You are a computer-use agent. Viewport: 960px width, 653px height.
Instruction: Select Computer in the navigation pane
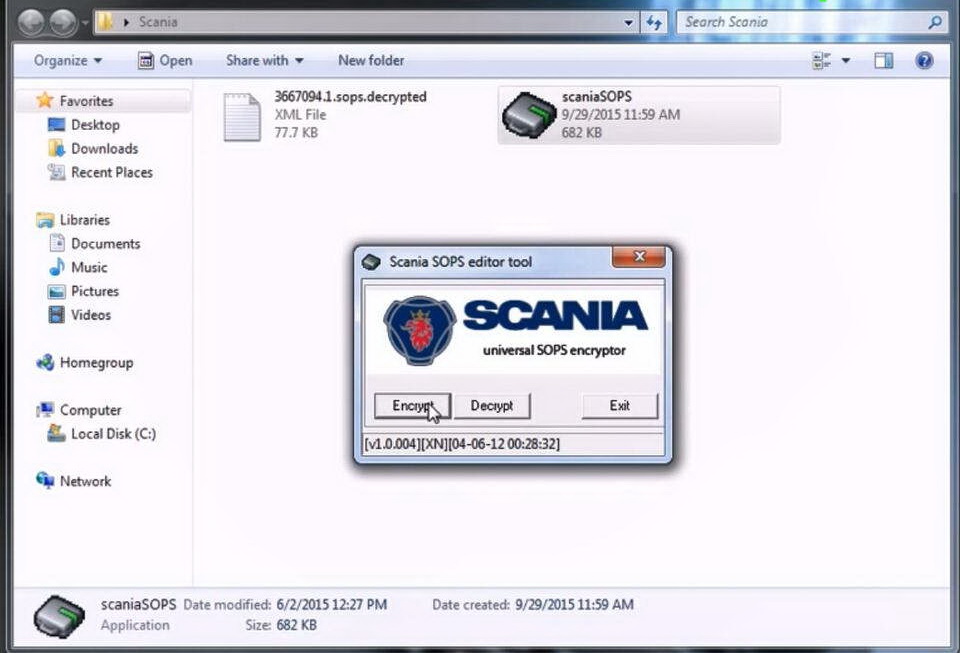91,410
